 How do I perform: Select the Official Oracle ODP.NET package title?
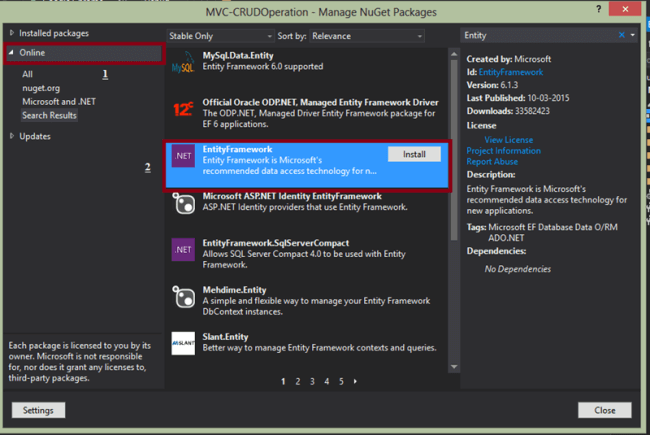click(320, 102)
